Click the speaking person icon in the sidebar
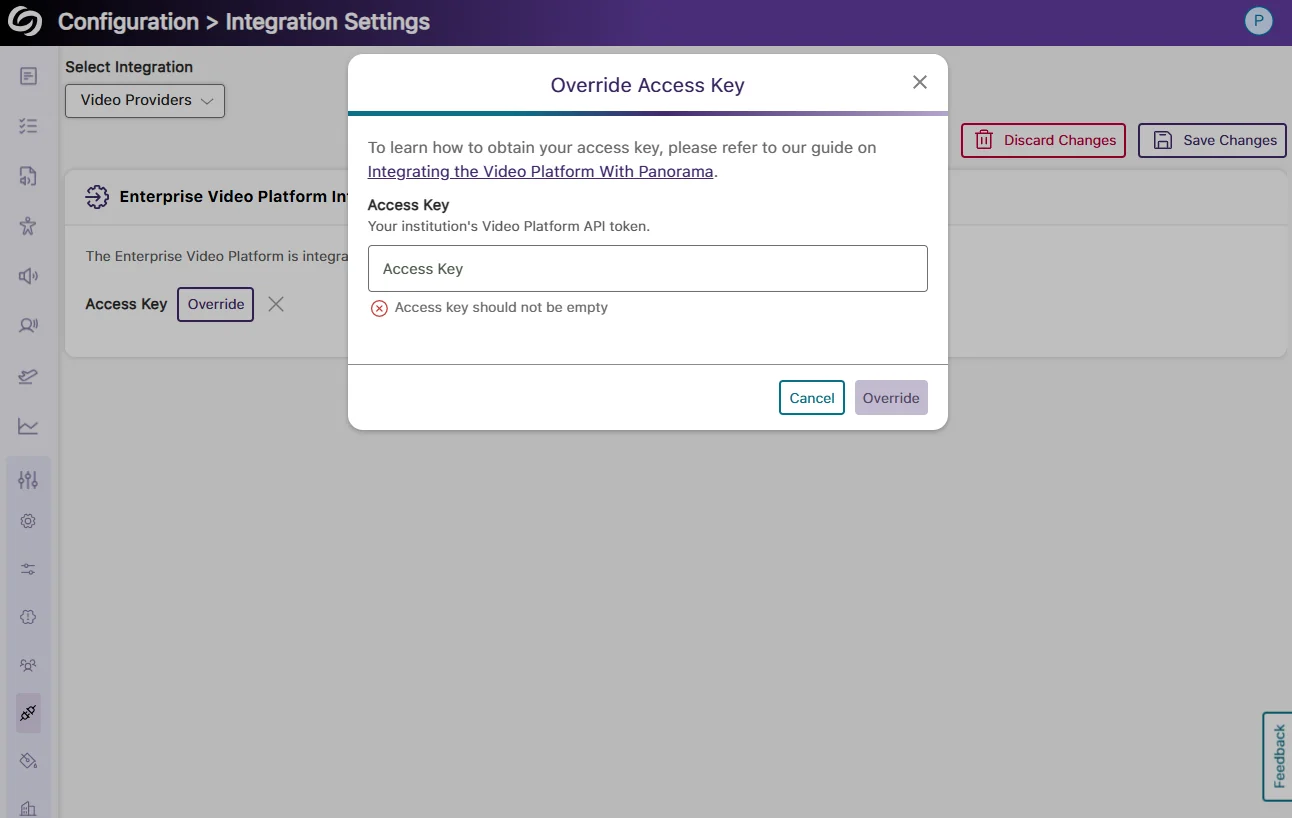The image size is (1292, 818). [28, 325]
